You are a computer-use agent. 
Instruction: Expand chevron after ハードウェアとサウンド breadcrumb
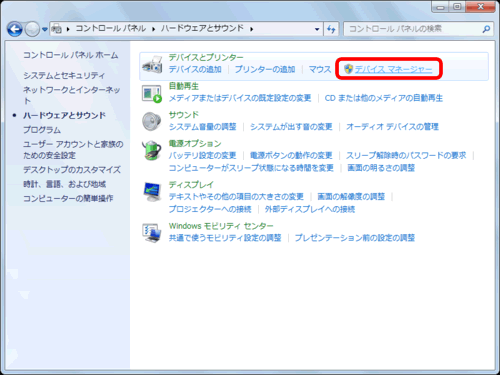(252, 29)
